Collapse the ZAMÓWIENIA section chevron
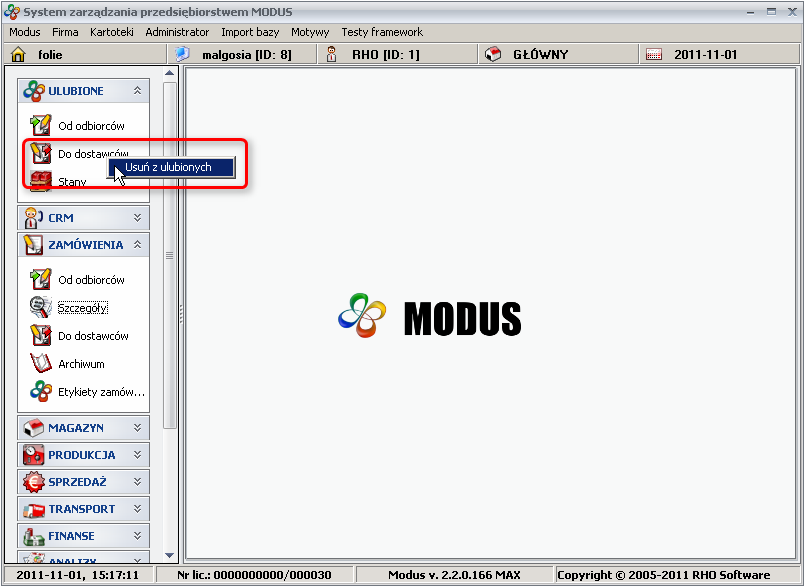The height and width of the screenshot is (587, 805). pyautogui.click(x=137, y=244)
